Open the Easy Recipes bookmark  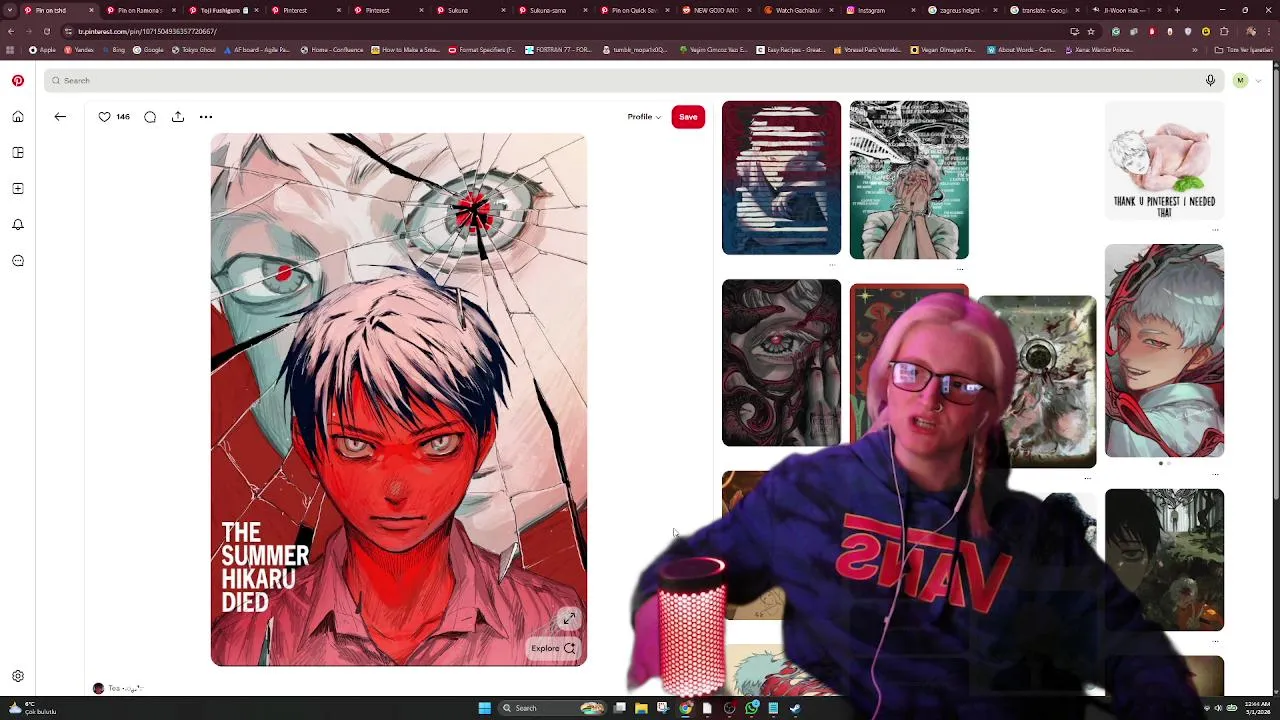tap(791, 50)
